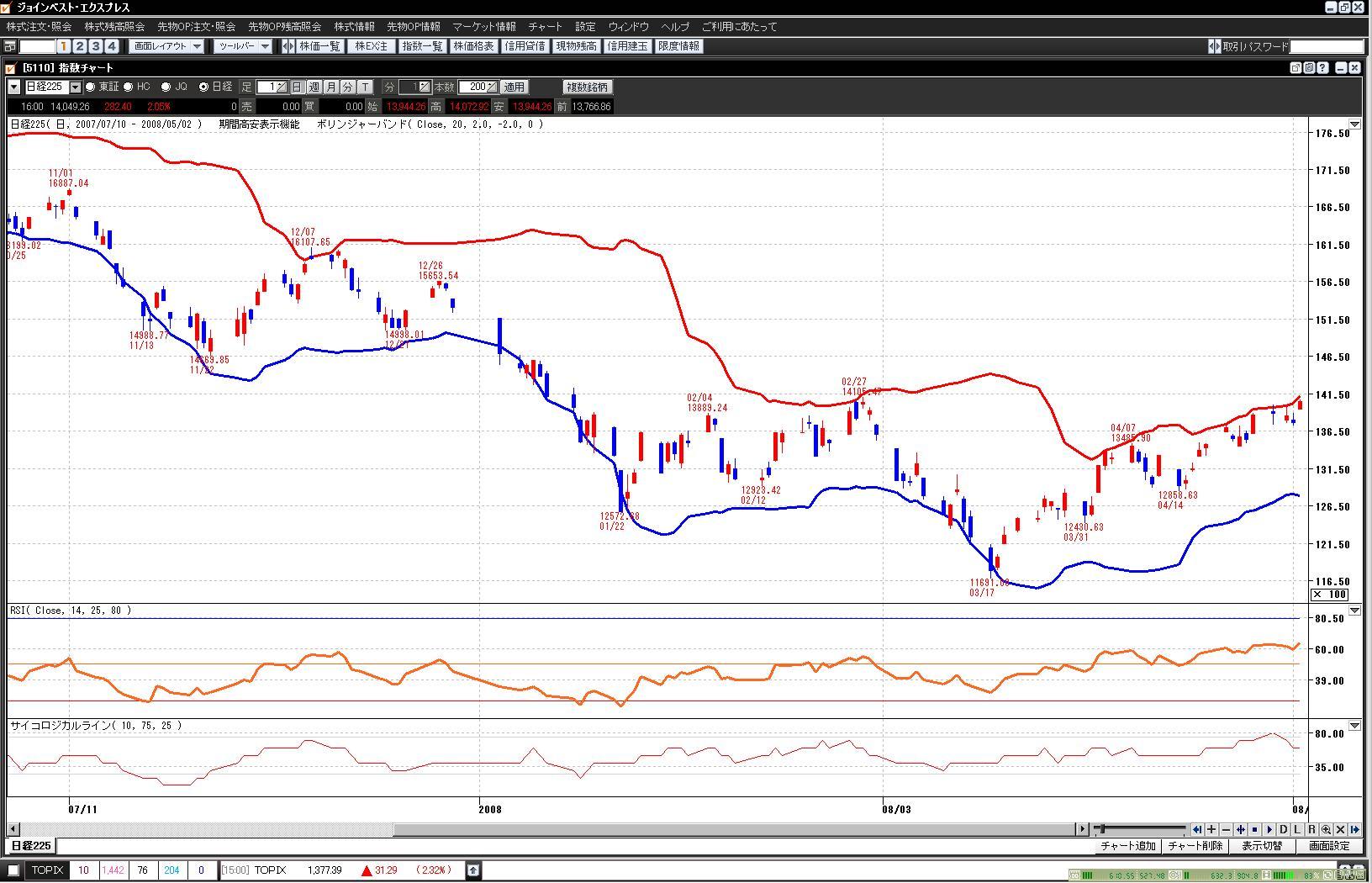Click the チャート追加 button
This screenshot has height=883, width=1372.
click(x=1128, y=846)
